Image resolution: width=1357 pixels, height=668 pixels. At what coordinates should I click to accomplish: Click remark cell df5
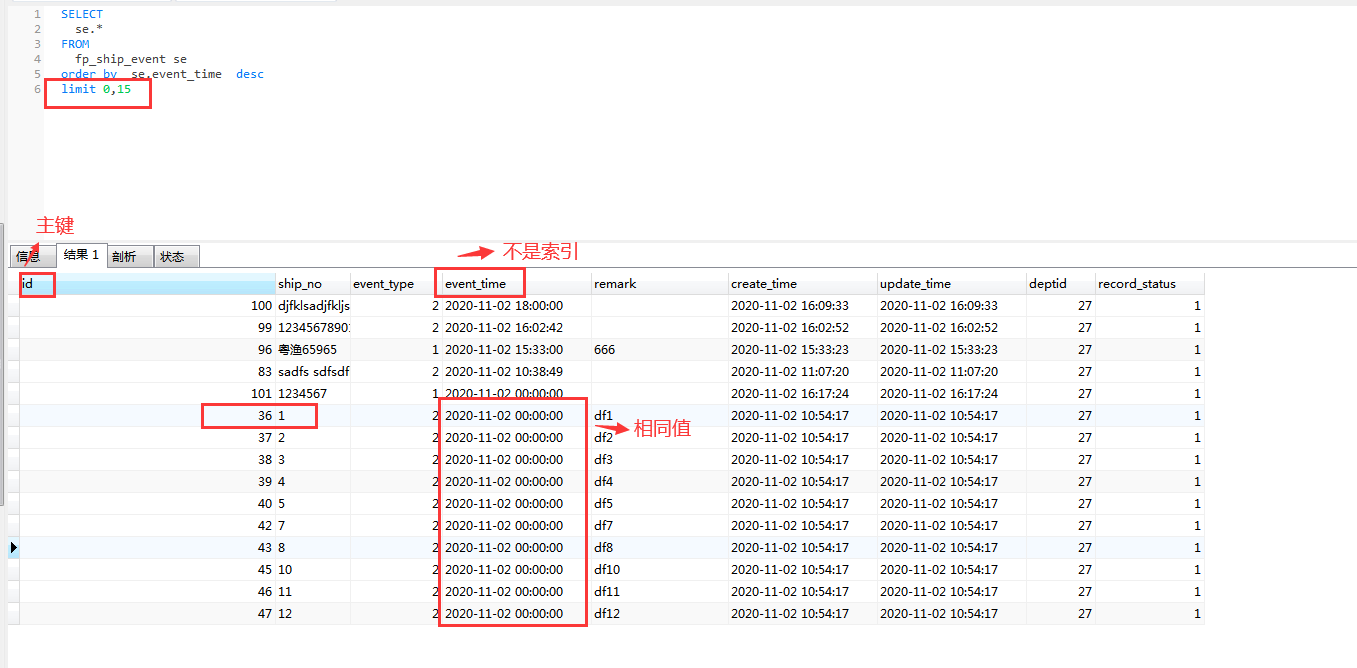click(660, 504)
